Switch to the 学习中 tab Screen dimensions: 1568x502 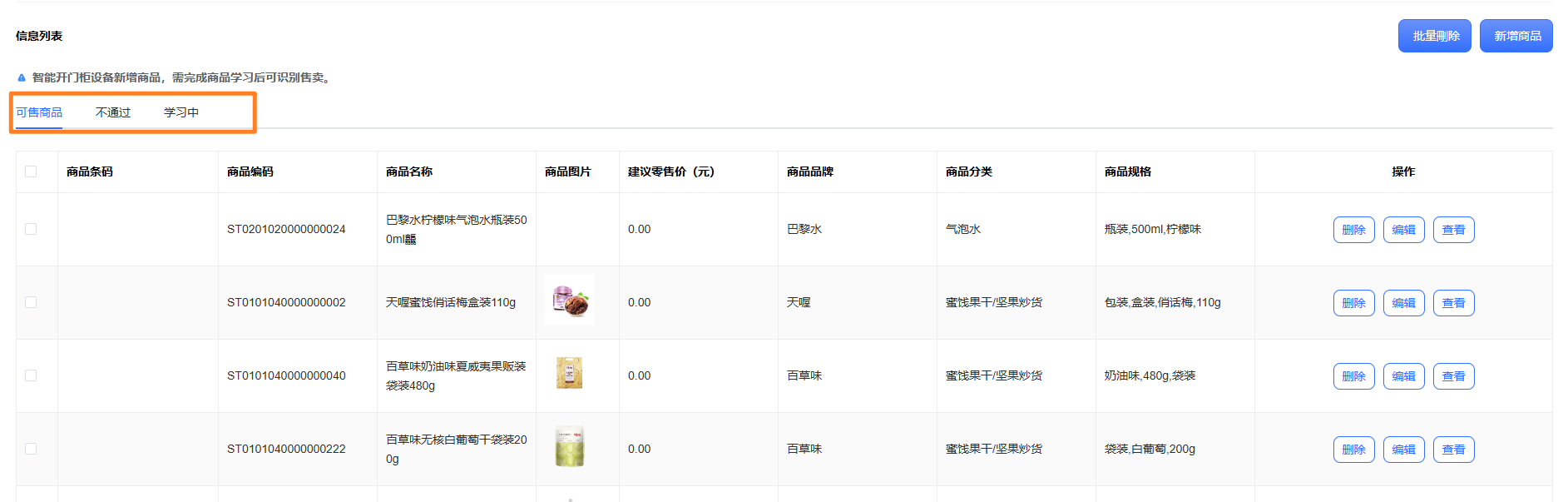[181, 112]
